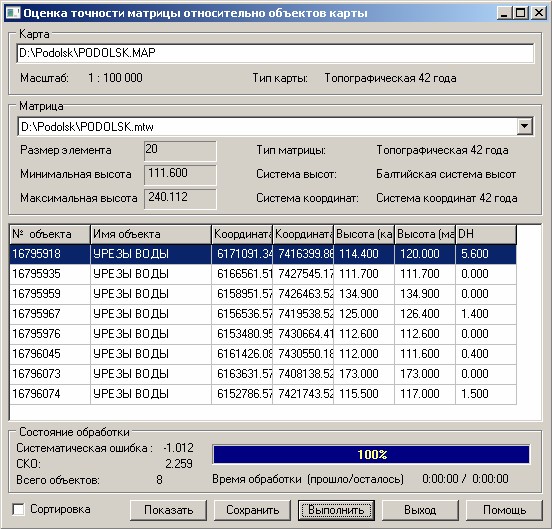This screenshot has width=552, height=529.
Task: Click the Имя объекта column header
Action: pyautogui.click(x=151, y=234)
